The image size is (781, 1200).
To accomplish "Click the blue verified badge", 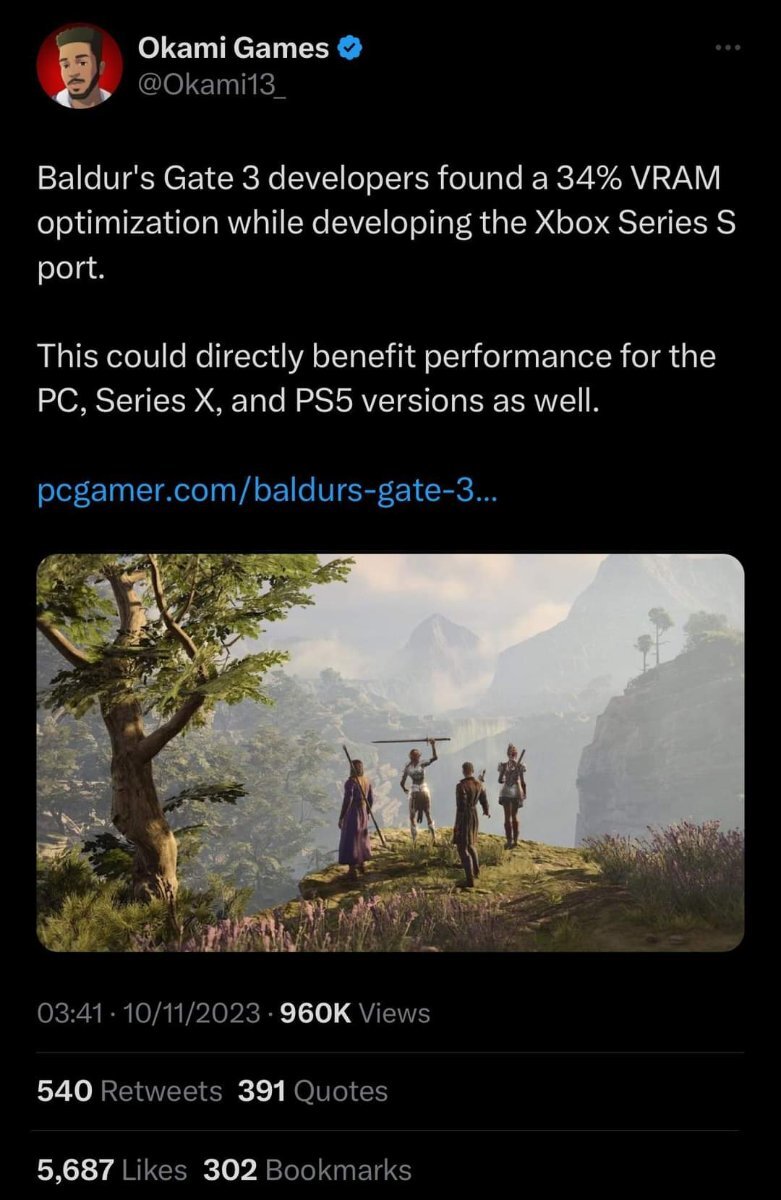I will click(349, 46).
